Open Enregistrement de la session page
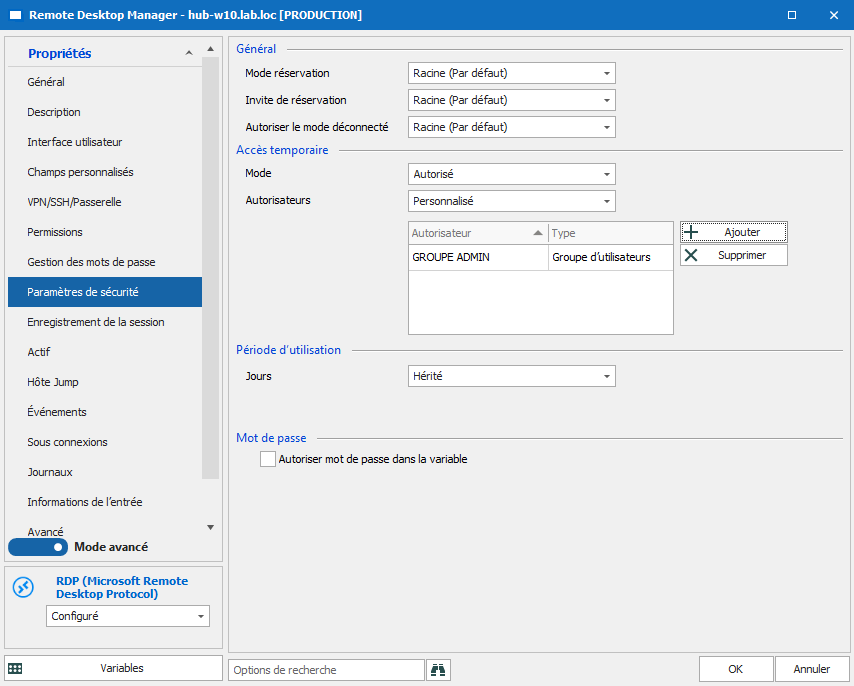Image resolution: width=854 pixels, height=686 pixels. coord(96,322)
